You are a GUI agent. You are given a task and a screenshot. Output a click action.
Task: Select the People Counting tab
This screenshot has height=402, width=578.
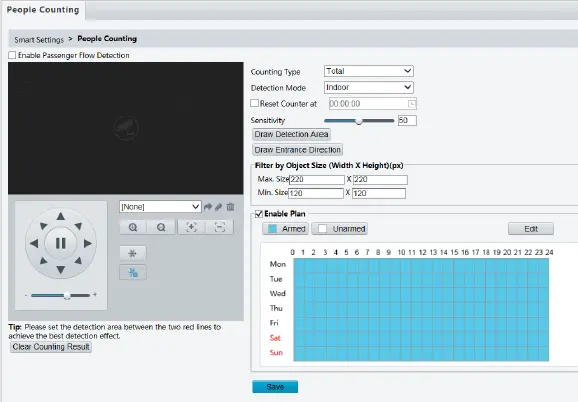pos(43,10)
